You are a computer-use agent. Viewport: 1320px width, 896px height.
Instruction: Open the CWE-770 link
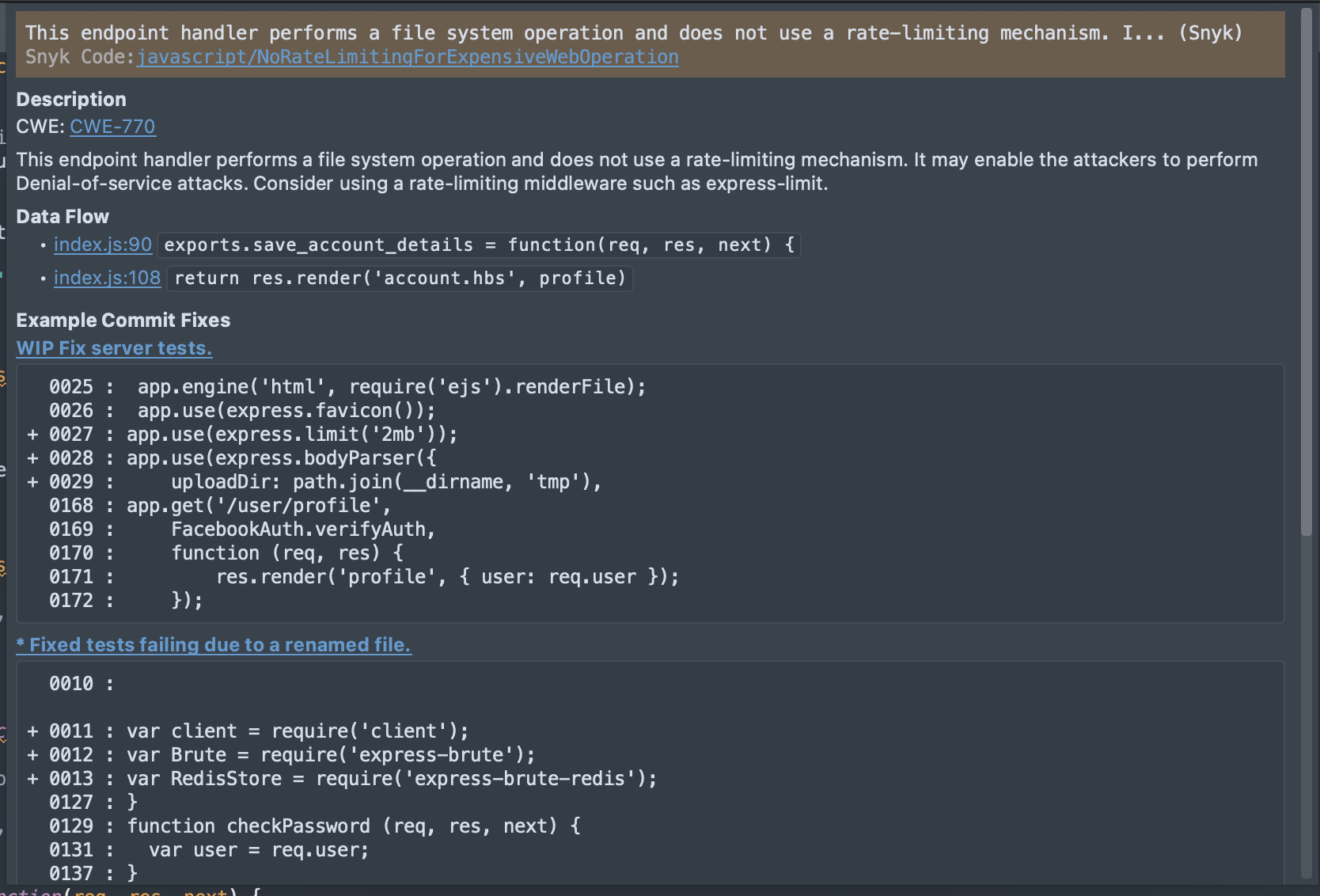coord(112,127)
